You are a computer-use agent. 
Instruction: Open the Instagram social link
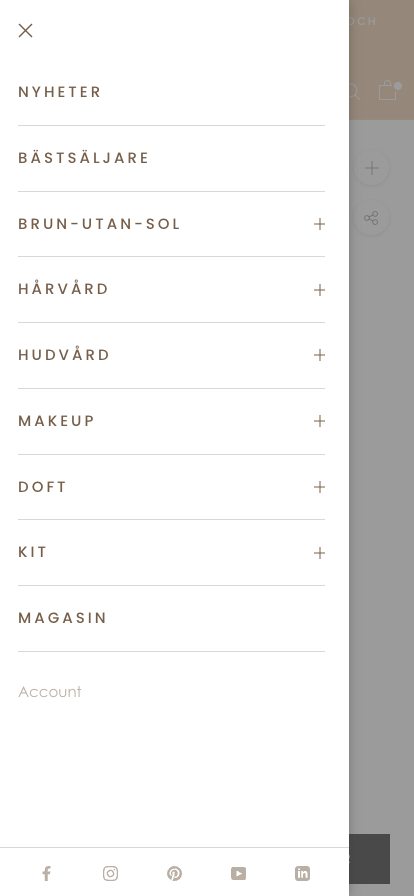[110, 873]
